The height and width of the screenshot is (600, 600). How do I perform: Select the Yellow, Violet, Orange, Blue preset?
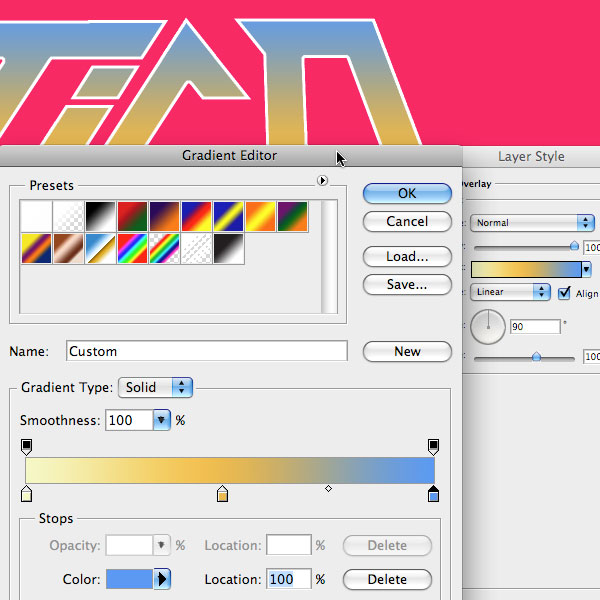[36, 249]
